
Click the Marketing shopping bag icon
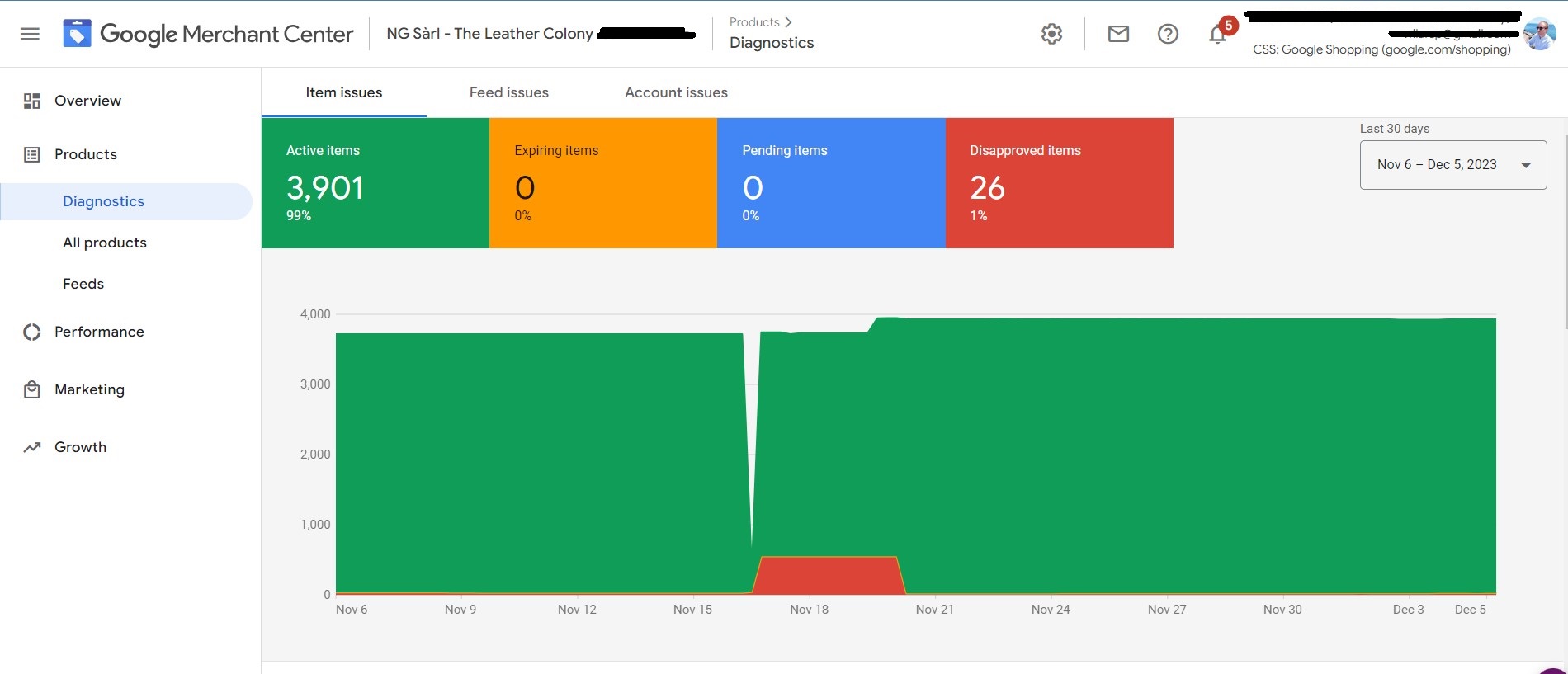(x=31, y=389)
